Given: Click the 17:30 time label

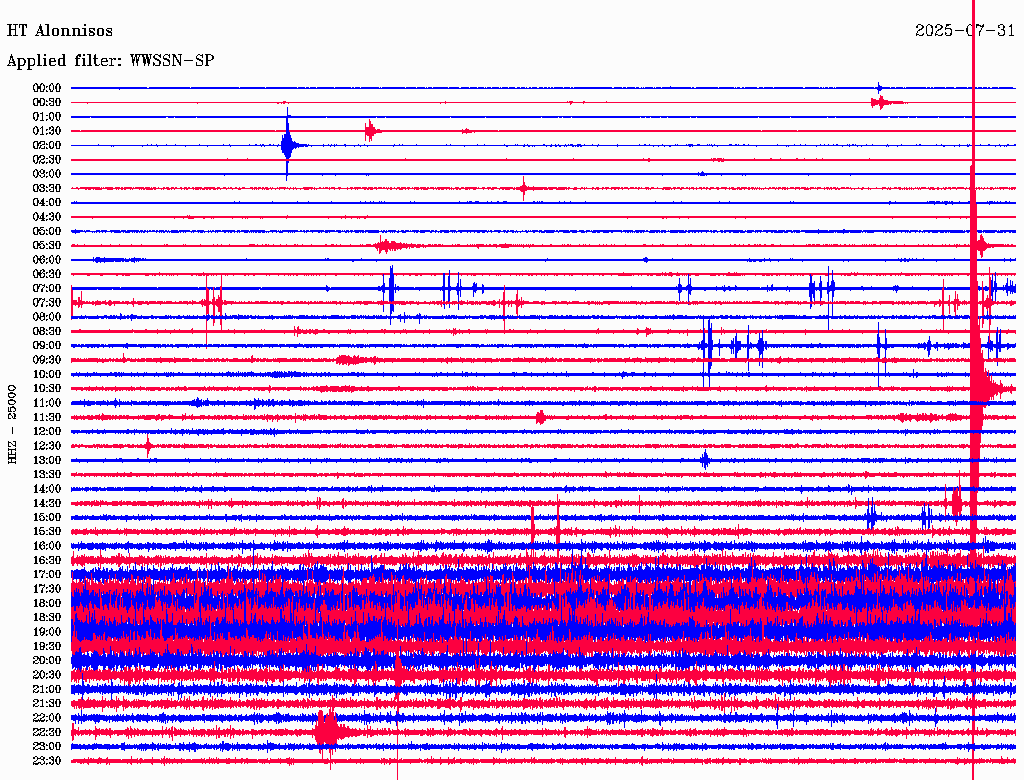Looking at the screenshot, I should 47,589.
